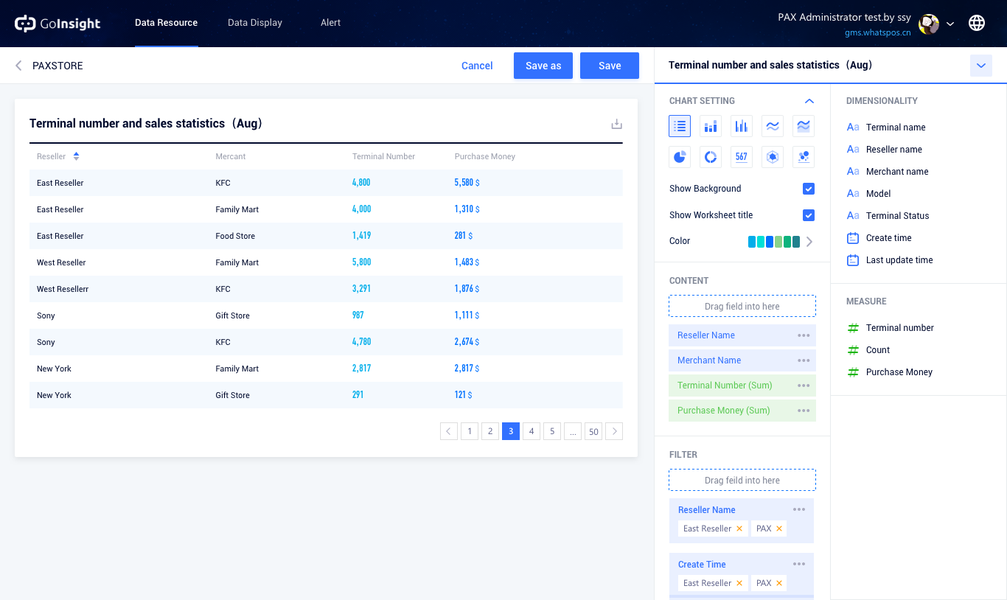Click the Content drag field drop zone
Image resolution: width=1007 pixels, height=600 pixels.
[x=742, y=306]
